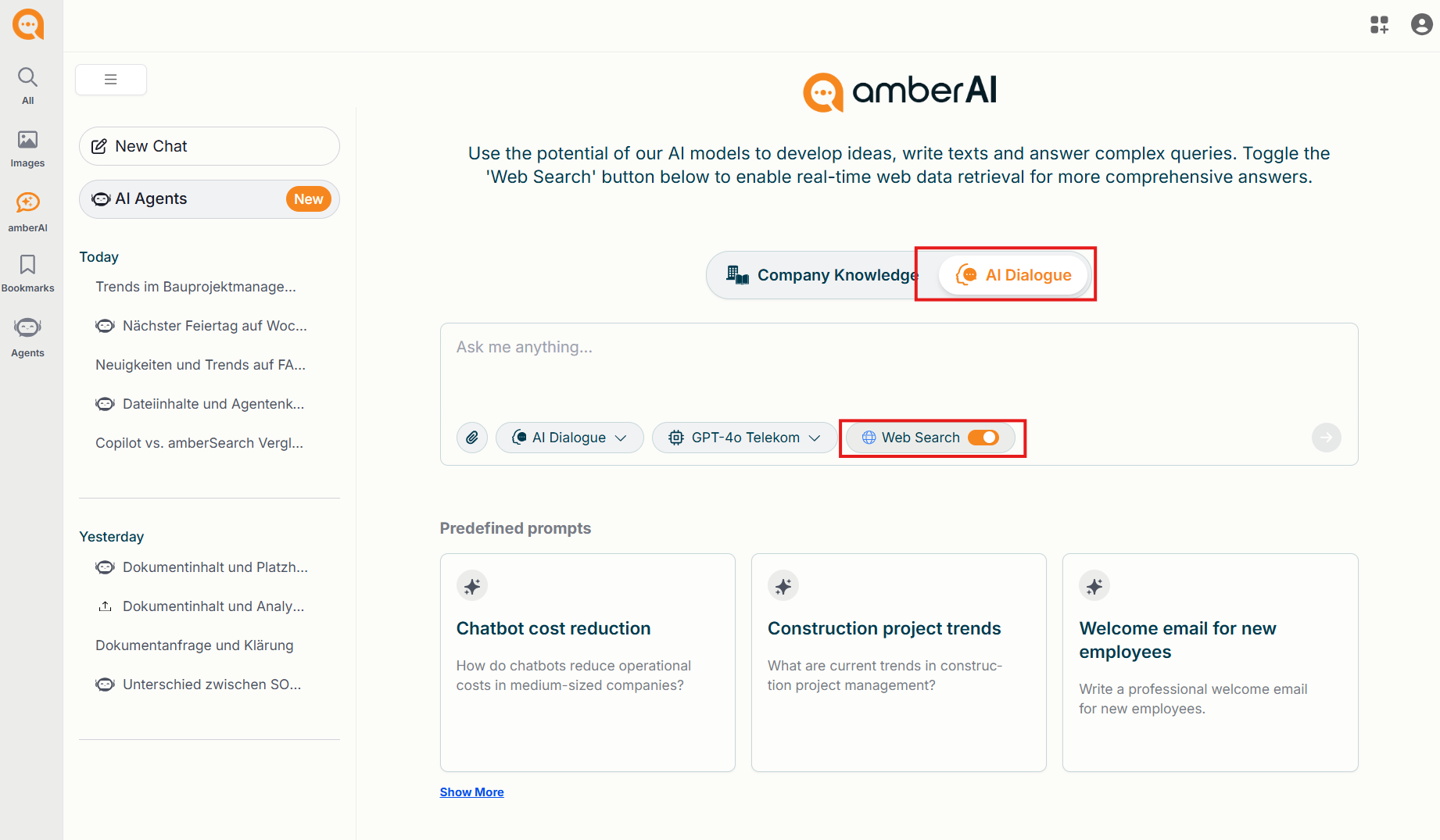Click the paperclip attach file icon

(472, 438)
